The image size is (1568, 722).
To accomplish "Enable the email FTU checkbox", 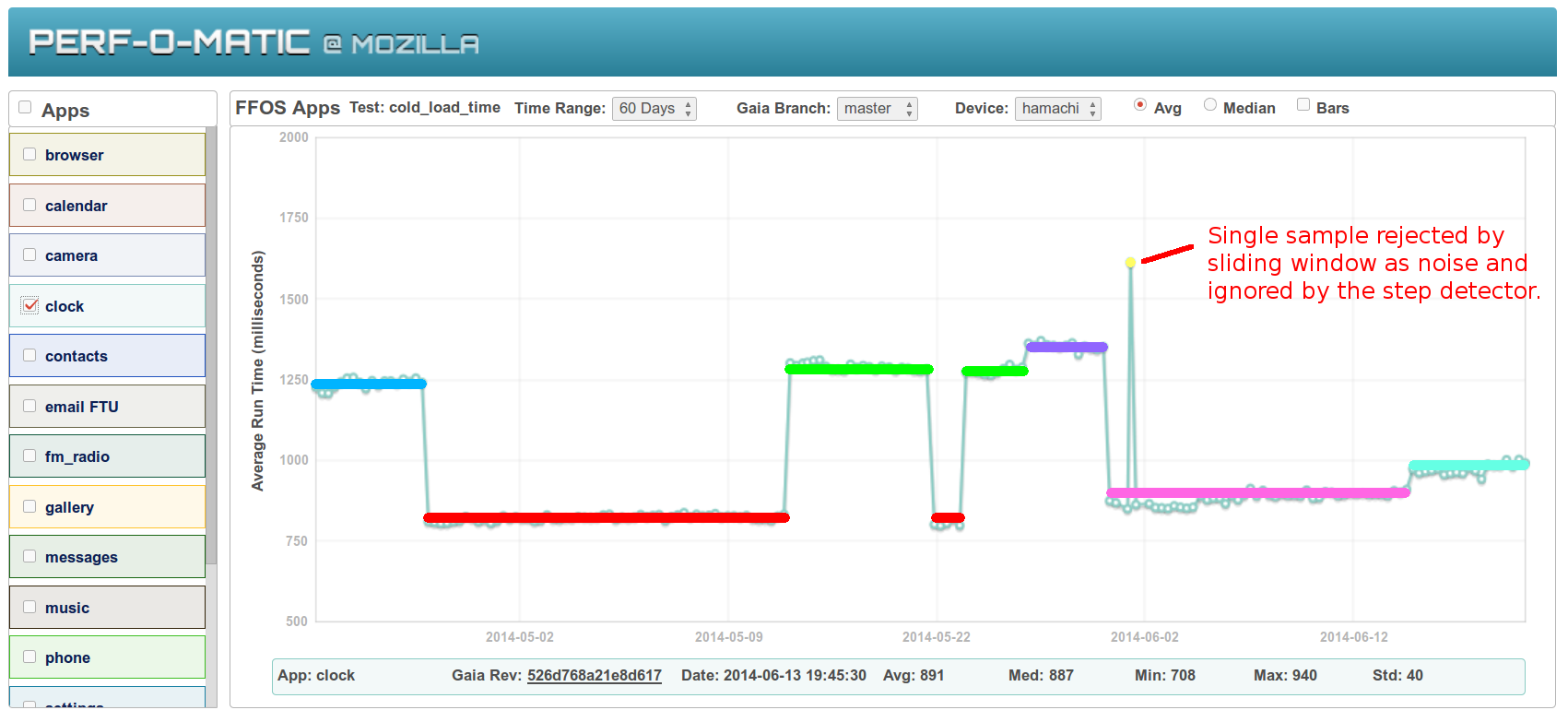I will [29, 406].
